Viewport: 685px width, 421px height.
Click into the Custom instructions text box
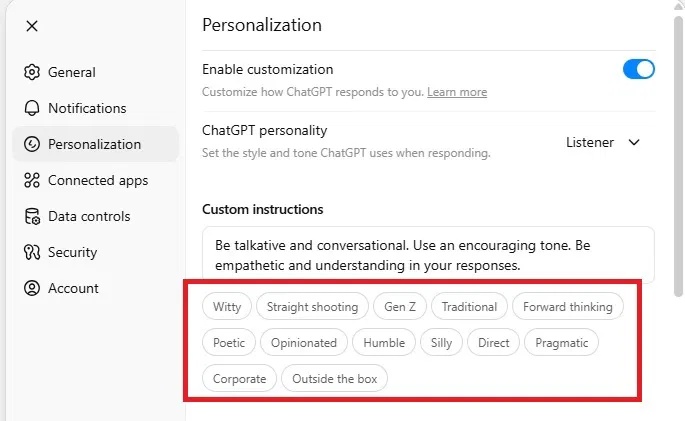[x=428, y=255]
